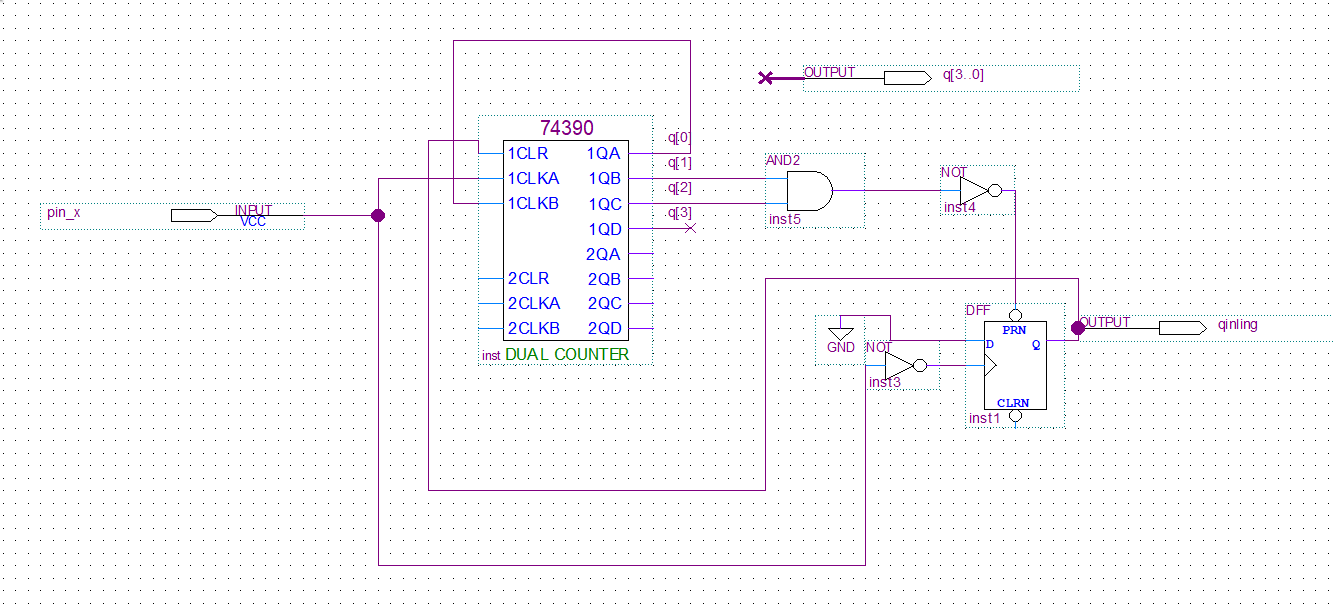This screenshot has width=1333, height=608.
Task: Click the inst4 instance name
Action: pos(960,208)
